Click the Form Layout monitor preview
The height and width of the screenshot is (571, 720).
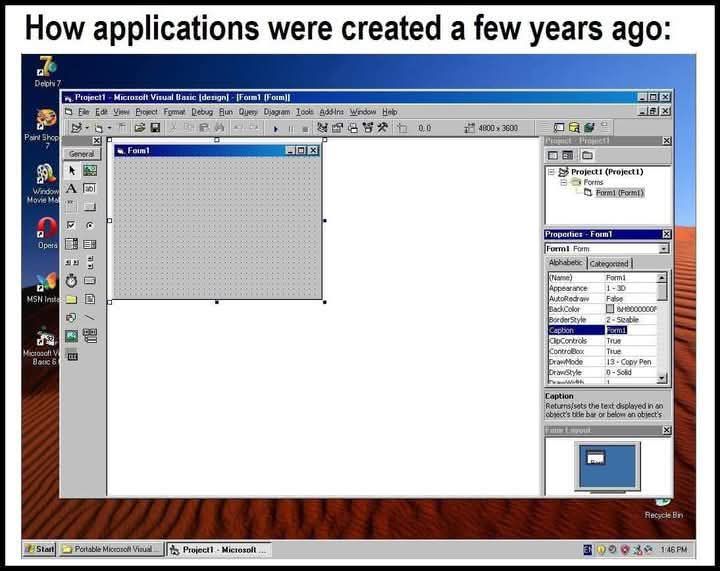click(608, 467)
